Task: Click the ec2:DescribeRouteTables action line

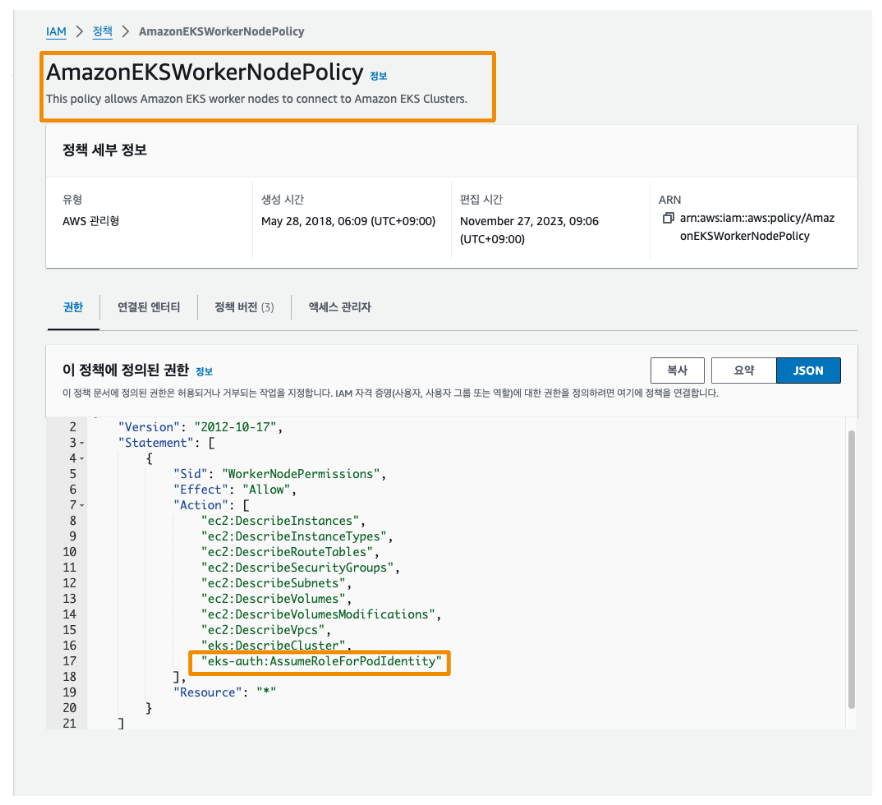Action: [x=290, y=552]
